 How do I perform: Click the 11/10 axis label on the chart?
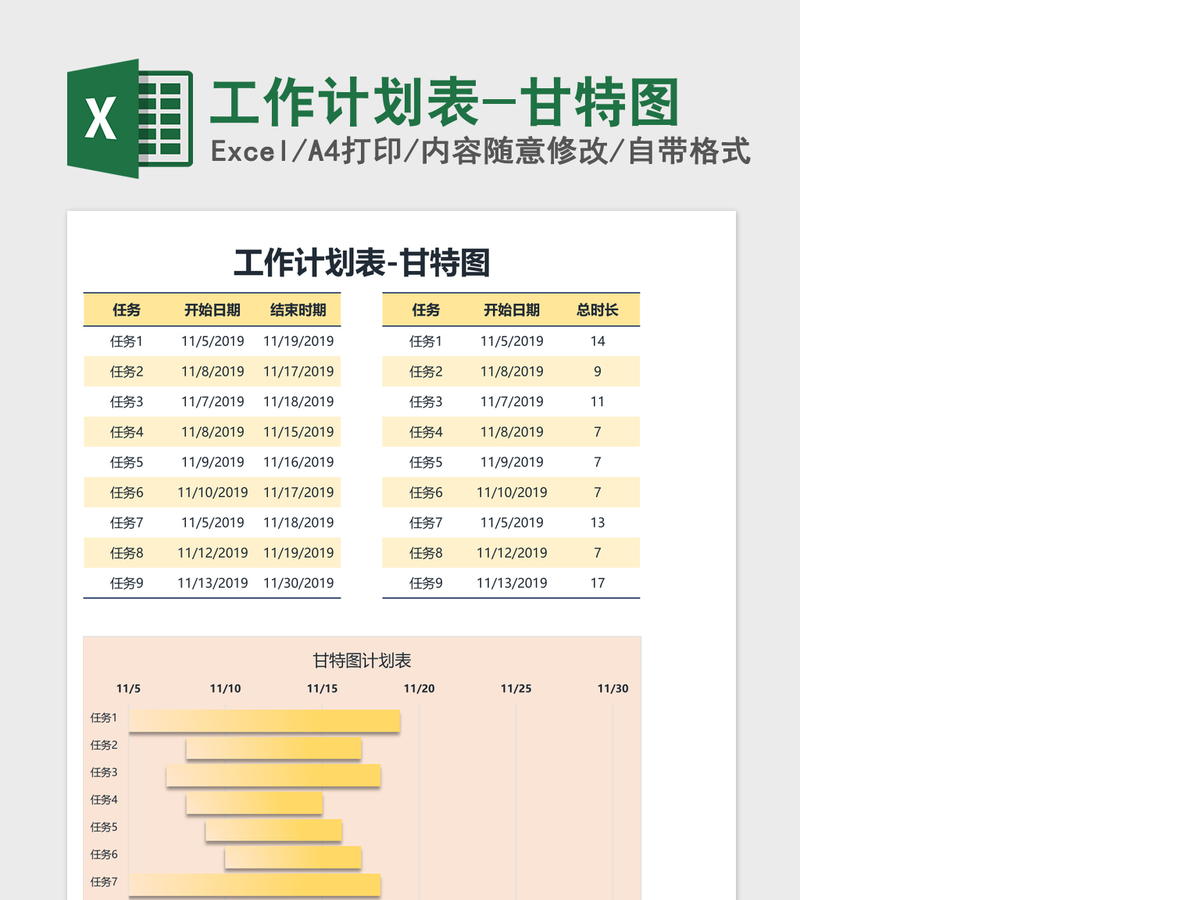pos(225,689)
